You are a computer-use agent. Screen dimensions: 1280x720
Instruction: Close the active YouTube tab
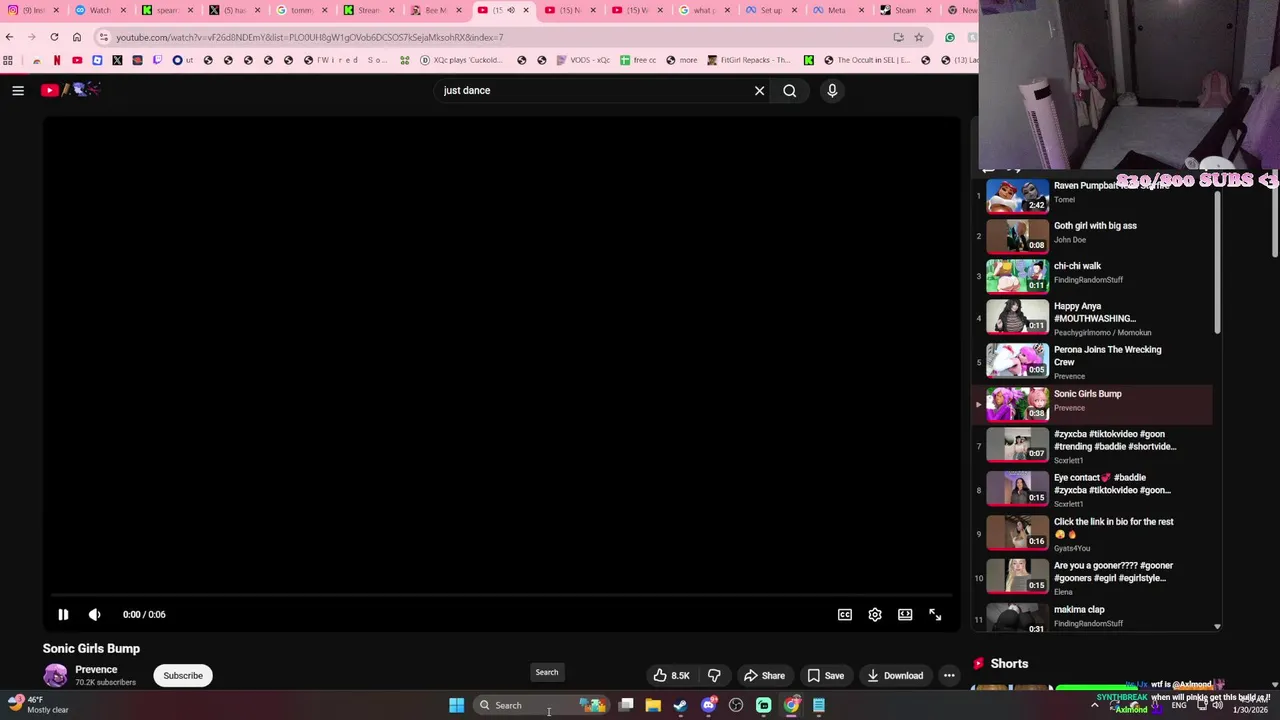(x=526, y=10)
